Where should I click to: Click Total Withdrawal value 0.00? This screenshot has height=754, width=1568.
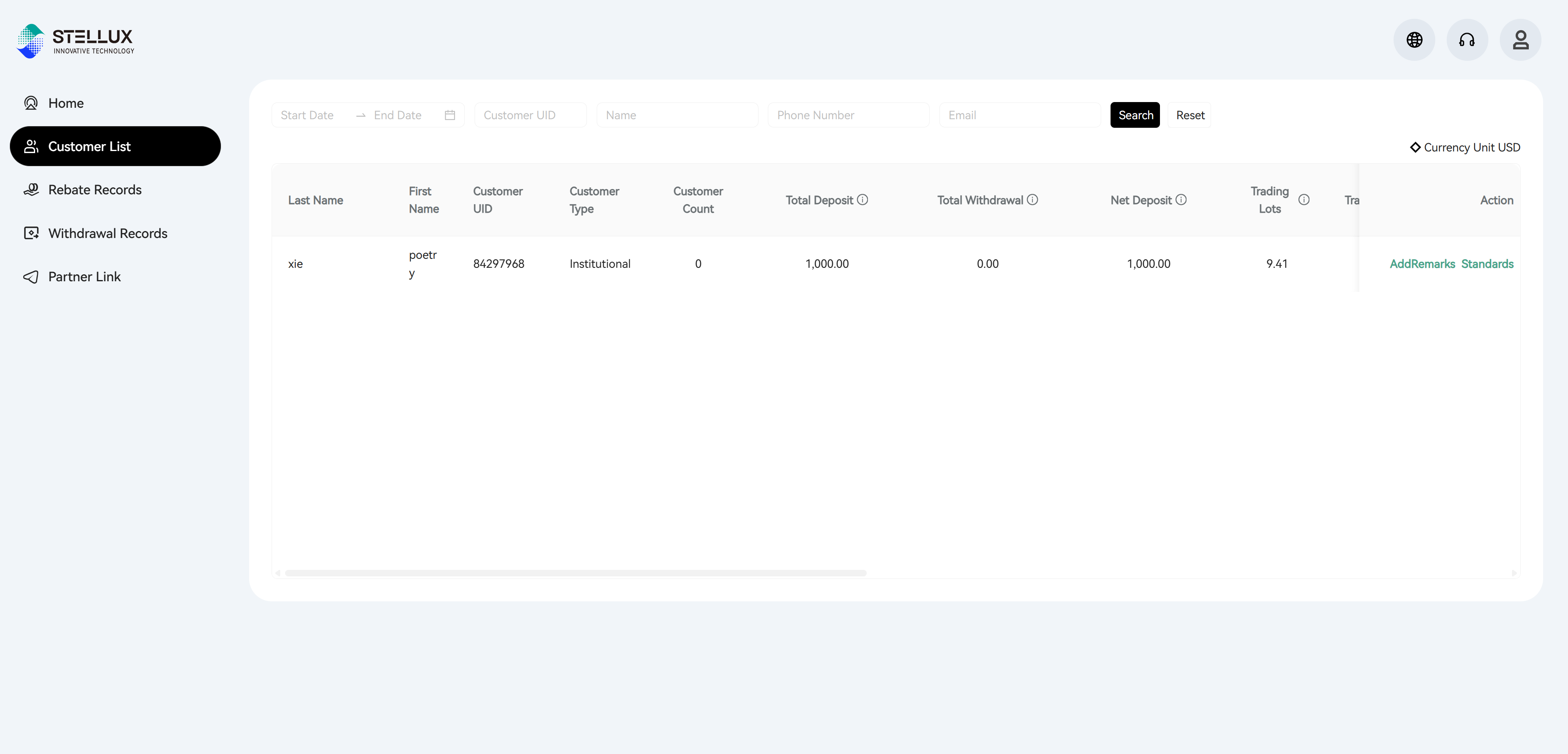987,263
